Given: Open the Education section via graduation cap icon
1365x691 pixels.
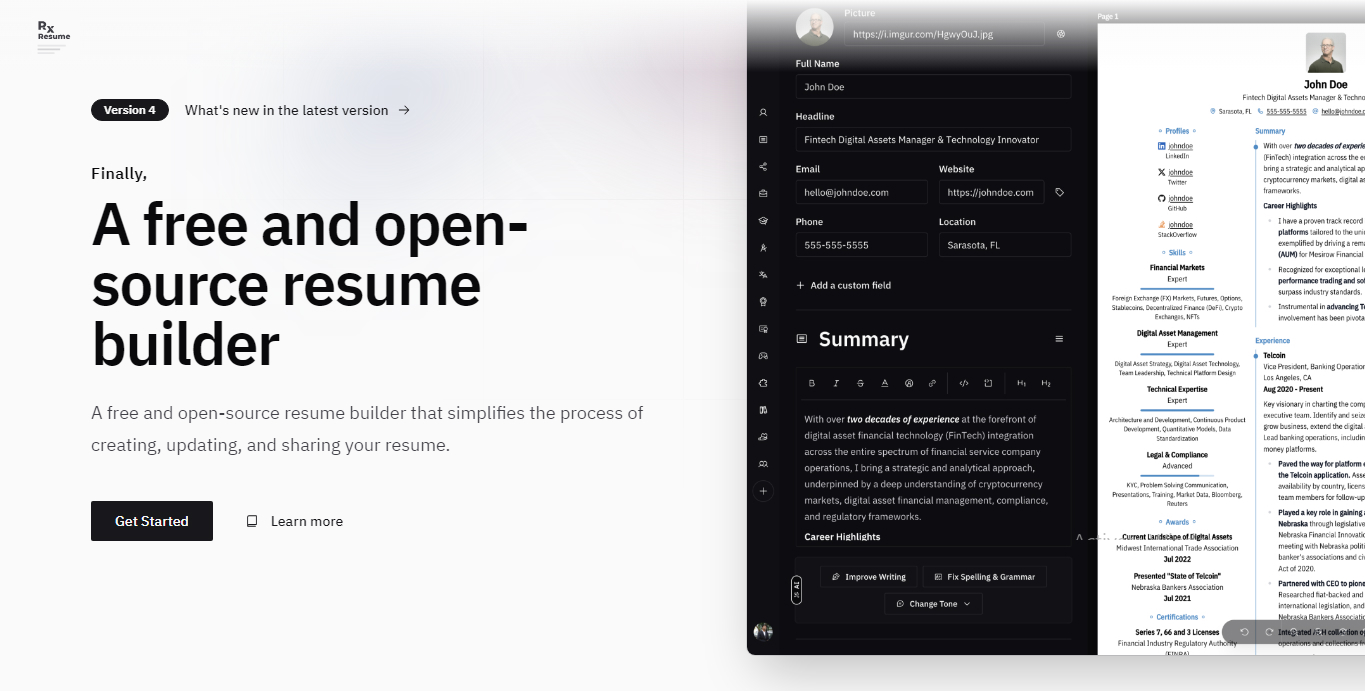Looking at the screenshot, I should [762, 219].
